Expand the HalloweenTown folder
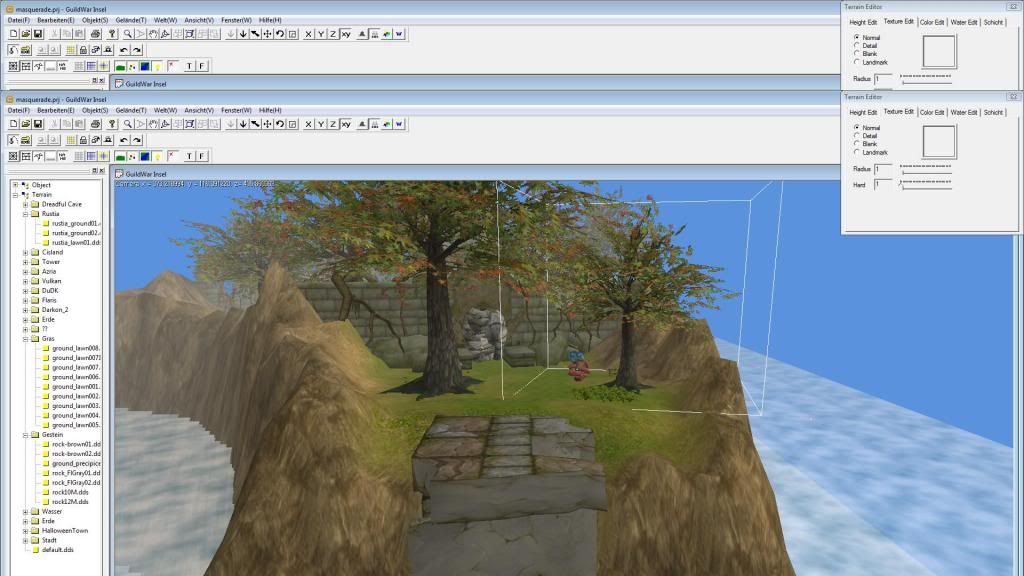1024x576 pixels. coord(25,531)
